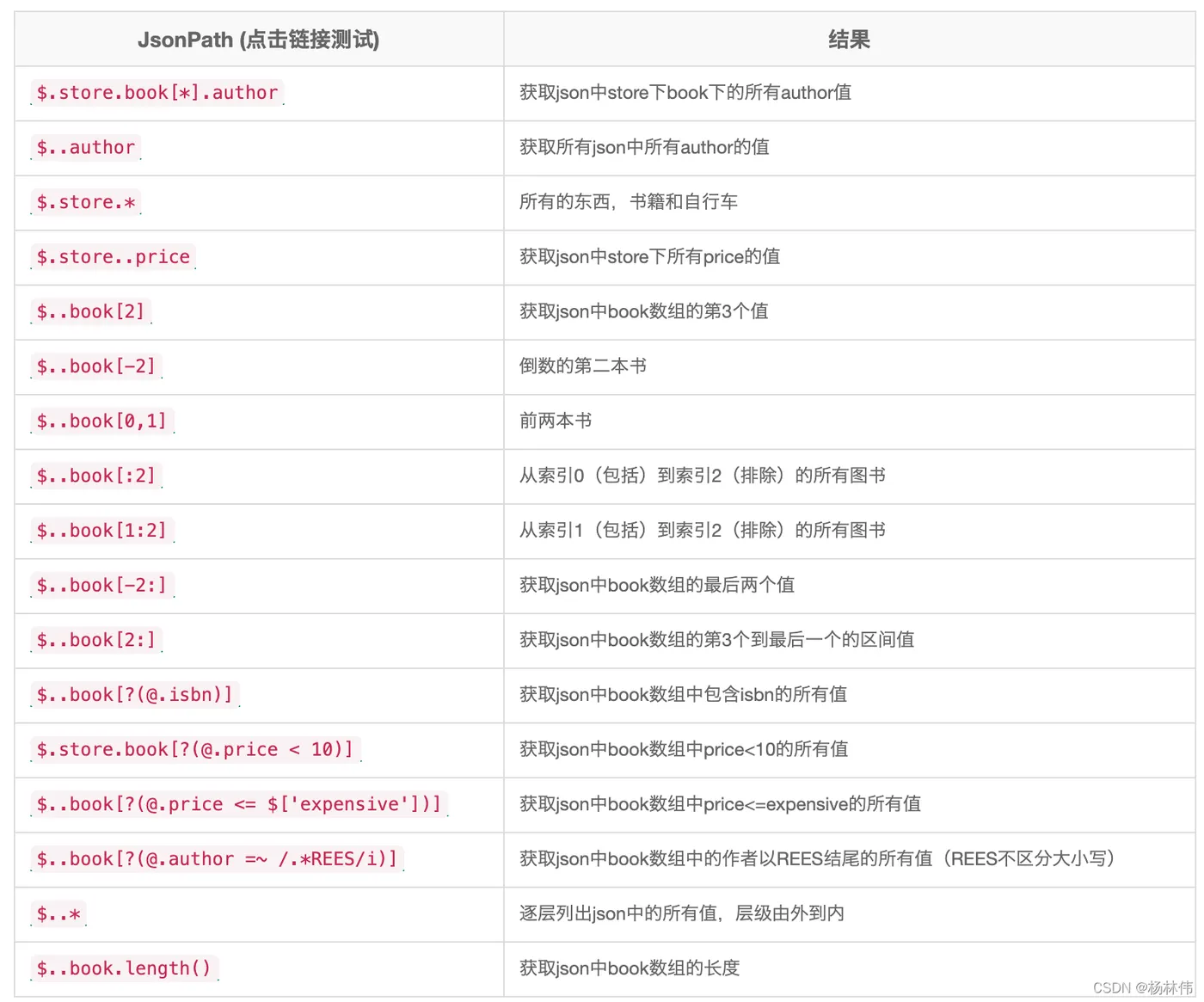Viewport: 1204px width, 1002px height.
Task: Open the price <= expensive filter link
Action: [x=240, y=804]
